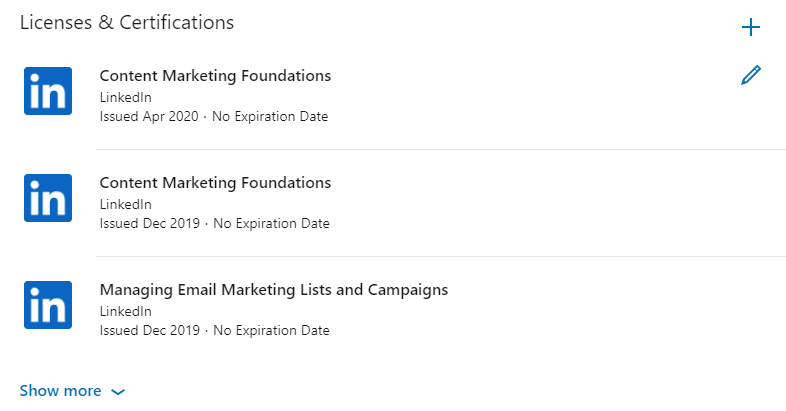
Task: Click the Licenses & Certifications heading
Action: [x=127, y=23]
